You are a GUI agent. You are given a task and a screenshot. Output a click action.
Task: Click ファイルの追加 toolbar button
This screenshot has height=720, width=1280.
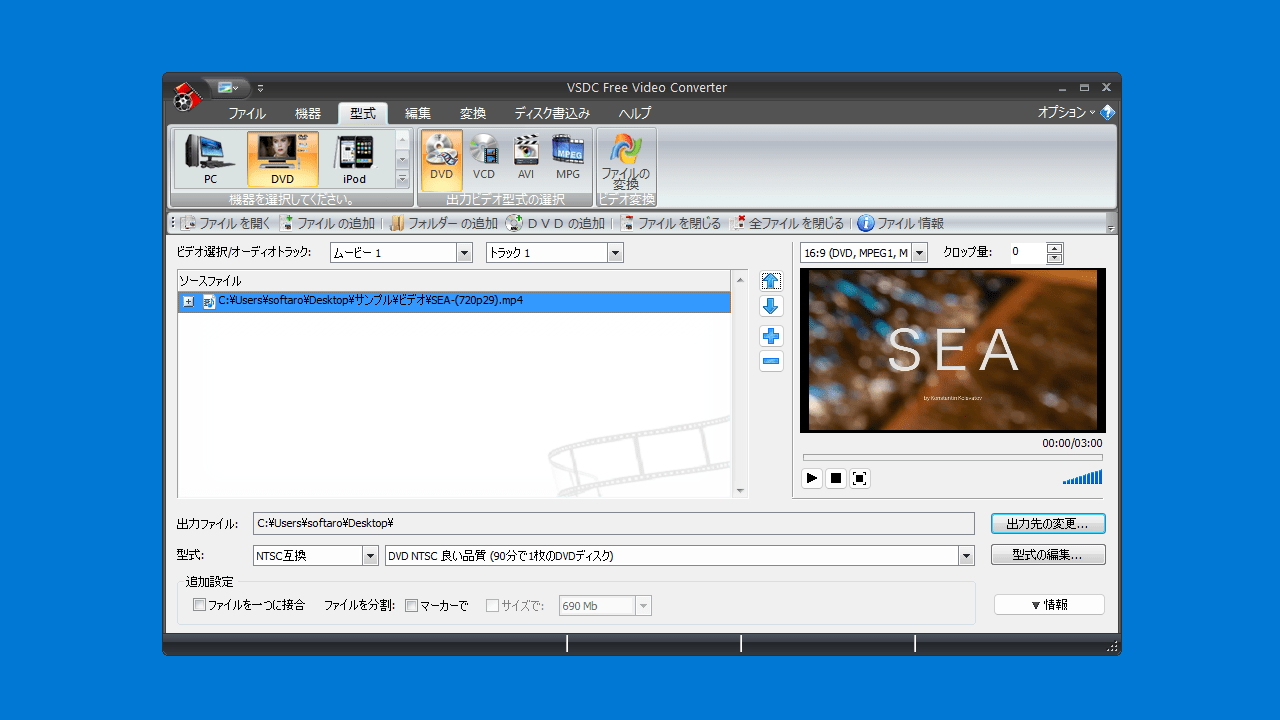[328, 223]
